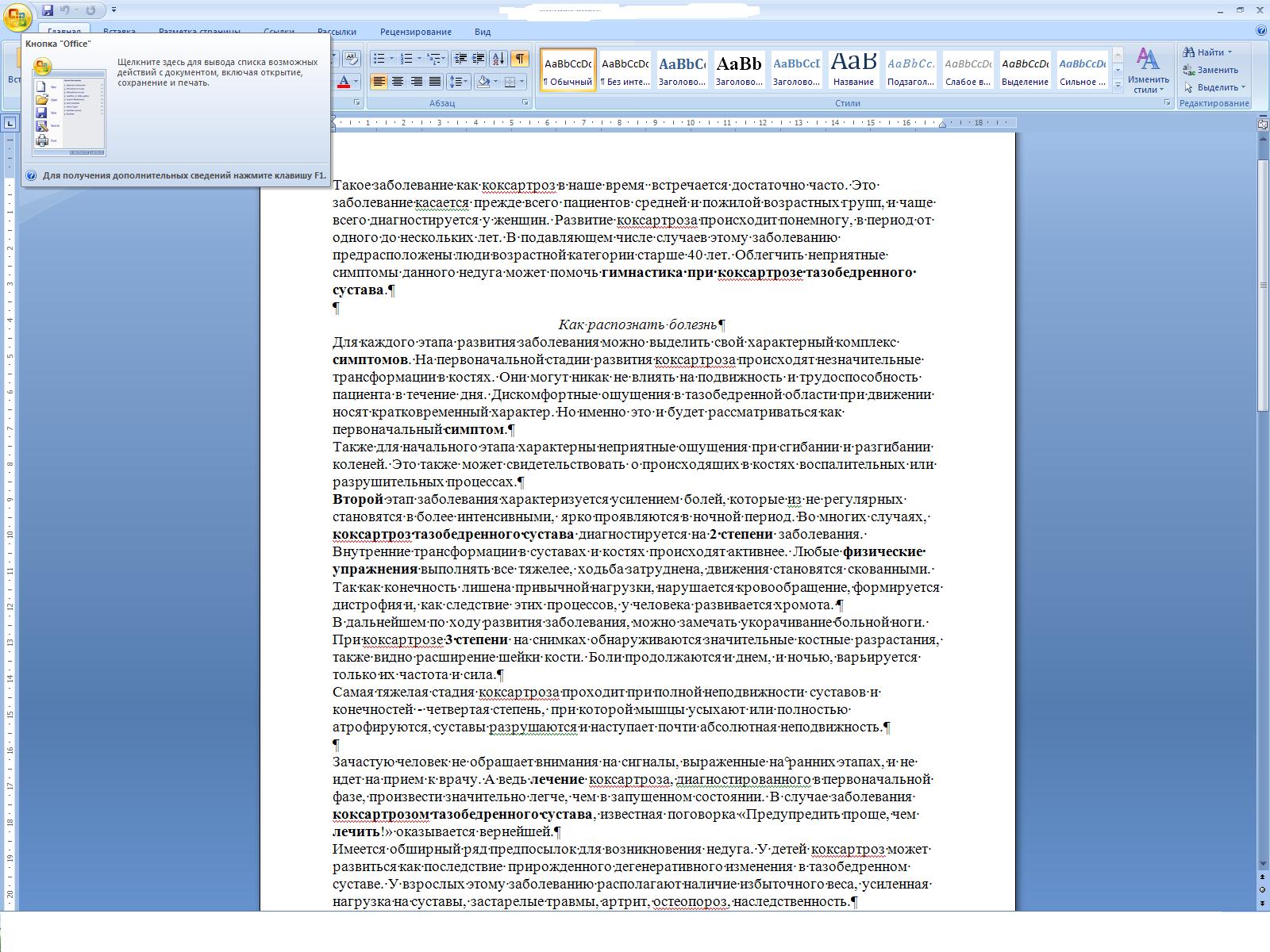
Task: Save the document from Quick Access toolbar
Action: tap(48, 10)
